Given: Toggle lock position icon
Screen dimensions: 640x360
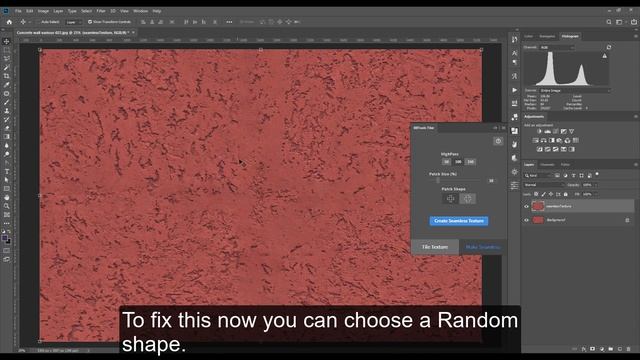Looking at the screenshot, I should tap(551, 194).
